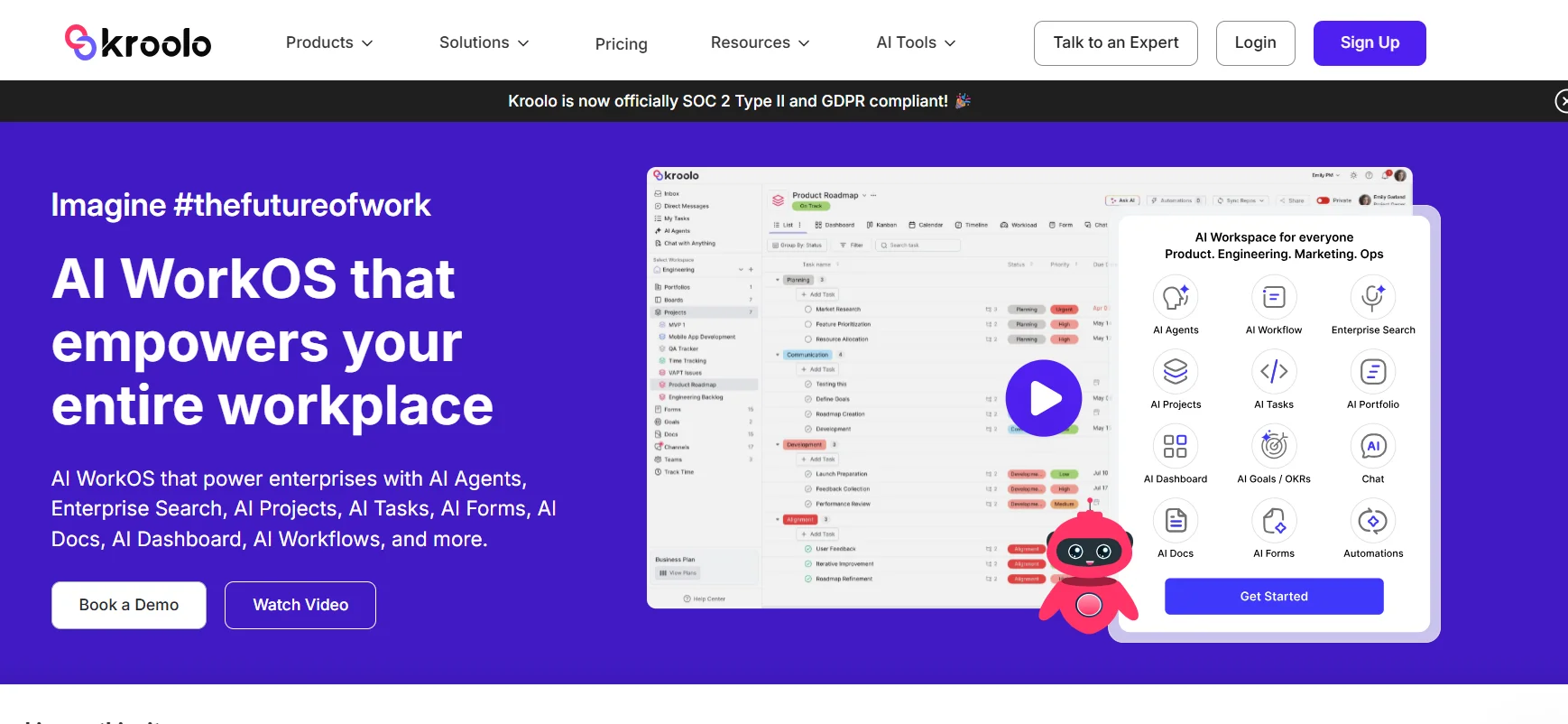Open the AI Chat bubble icon
Viewport: 1568px width, 724px height.
[1372, 446]
